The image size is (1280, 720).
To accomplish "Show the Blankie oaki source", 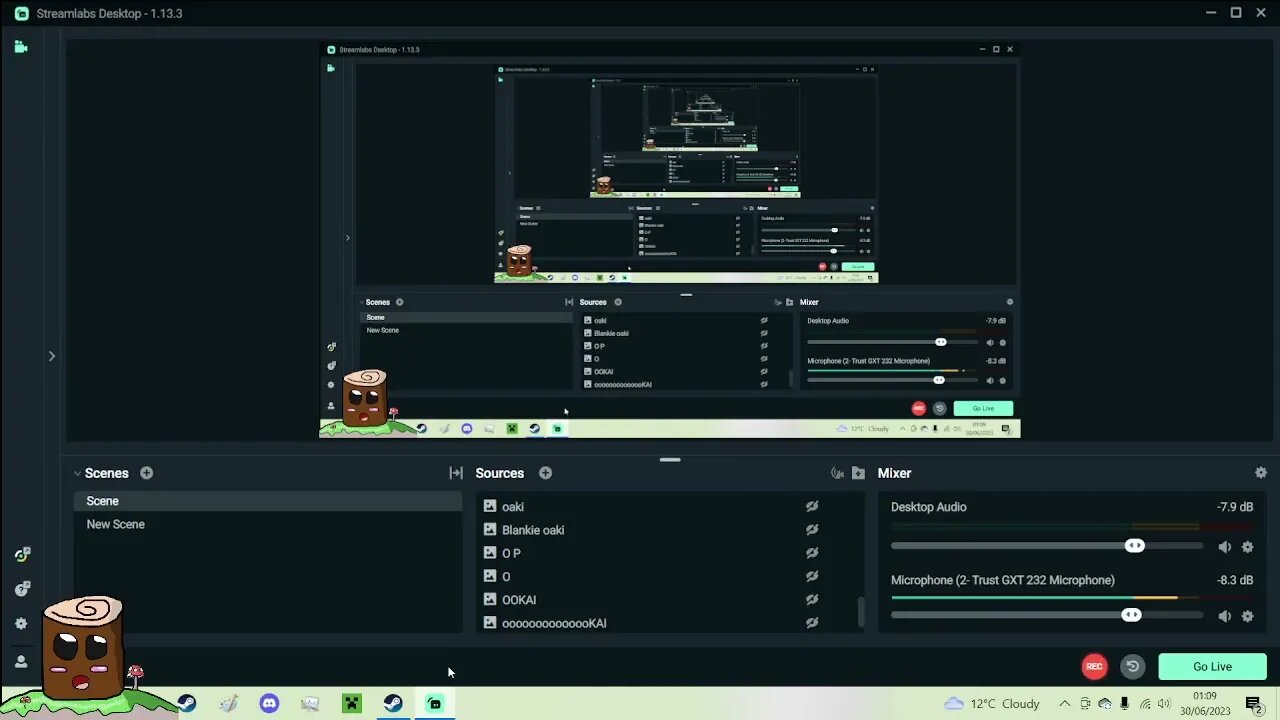I will 812,530.
